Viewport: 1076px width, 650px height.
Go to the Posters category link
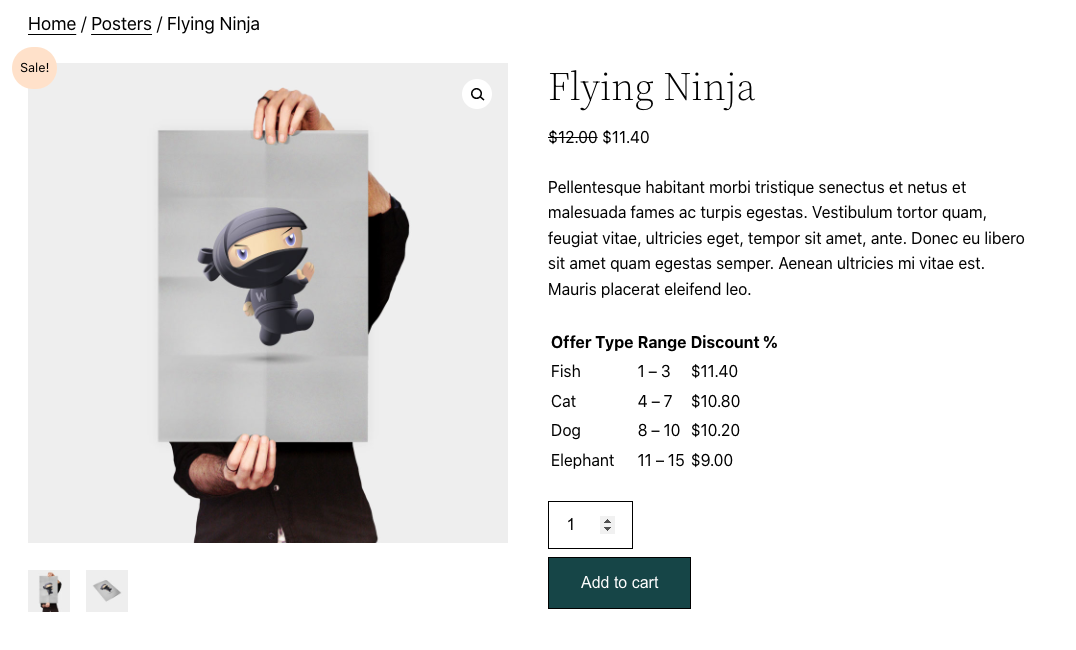tap(121, 24)
